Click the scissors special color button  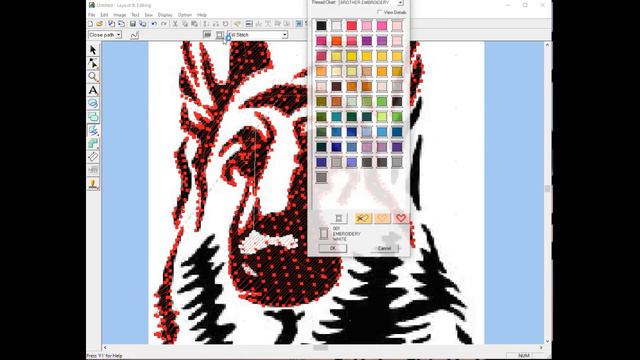coord(362,218)
